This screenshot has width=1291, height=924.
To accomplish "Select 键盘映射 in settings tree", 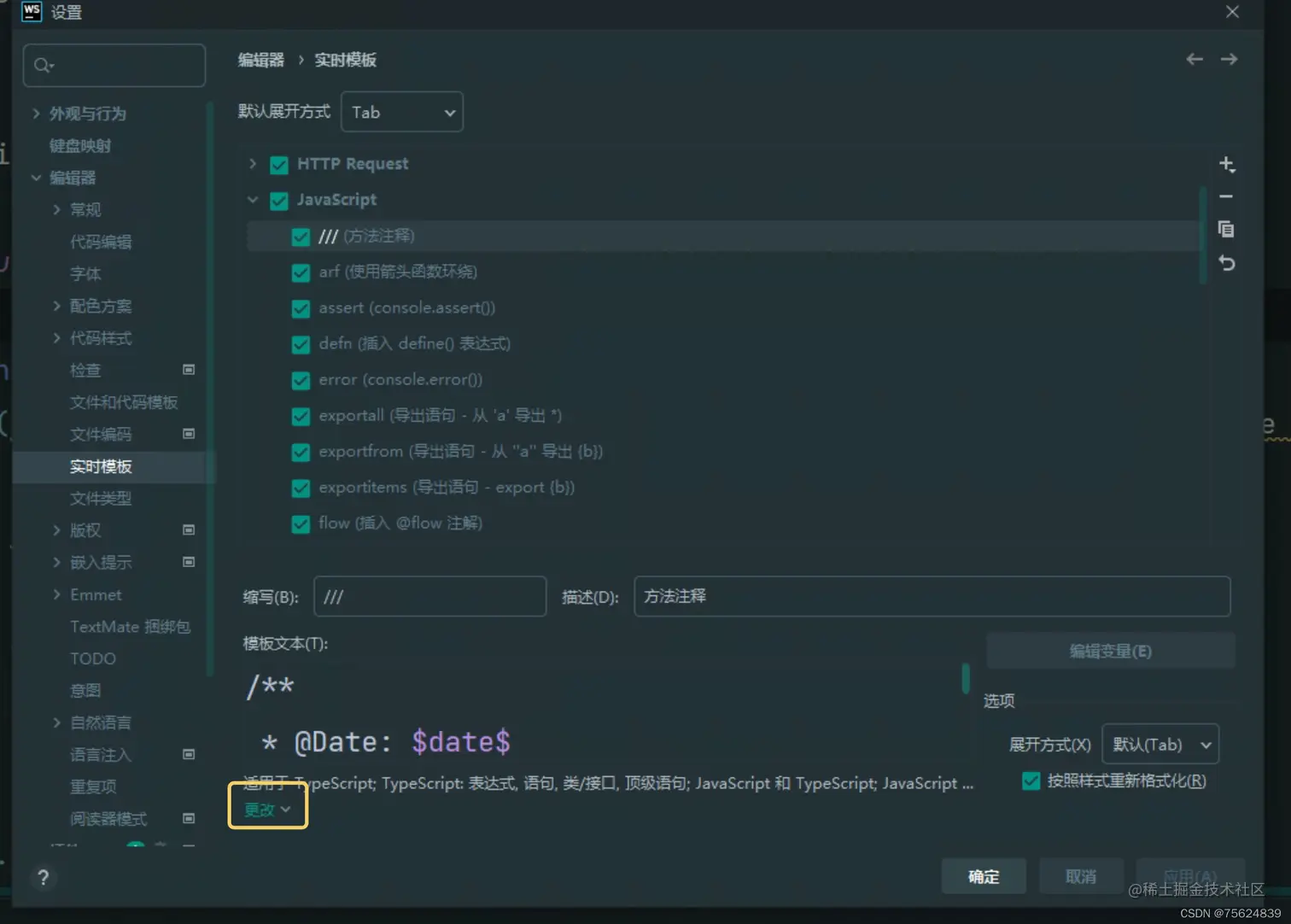I will pos(80,145).
